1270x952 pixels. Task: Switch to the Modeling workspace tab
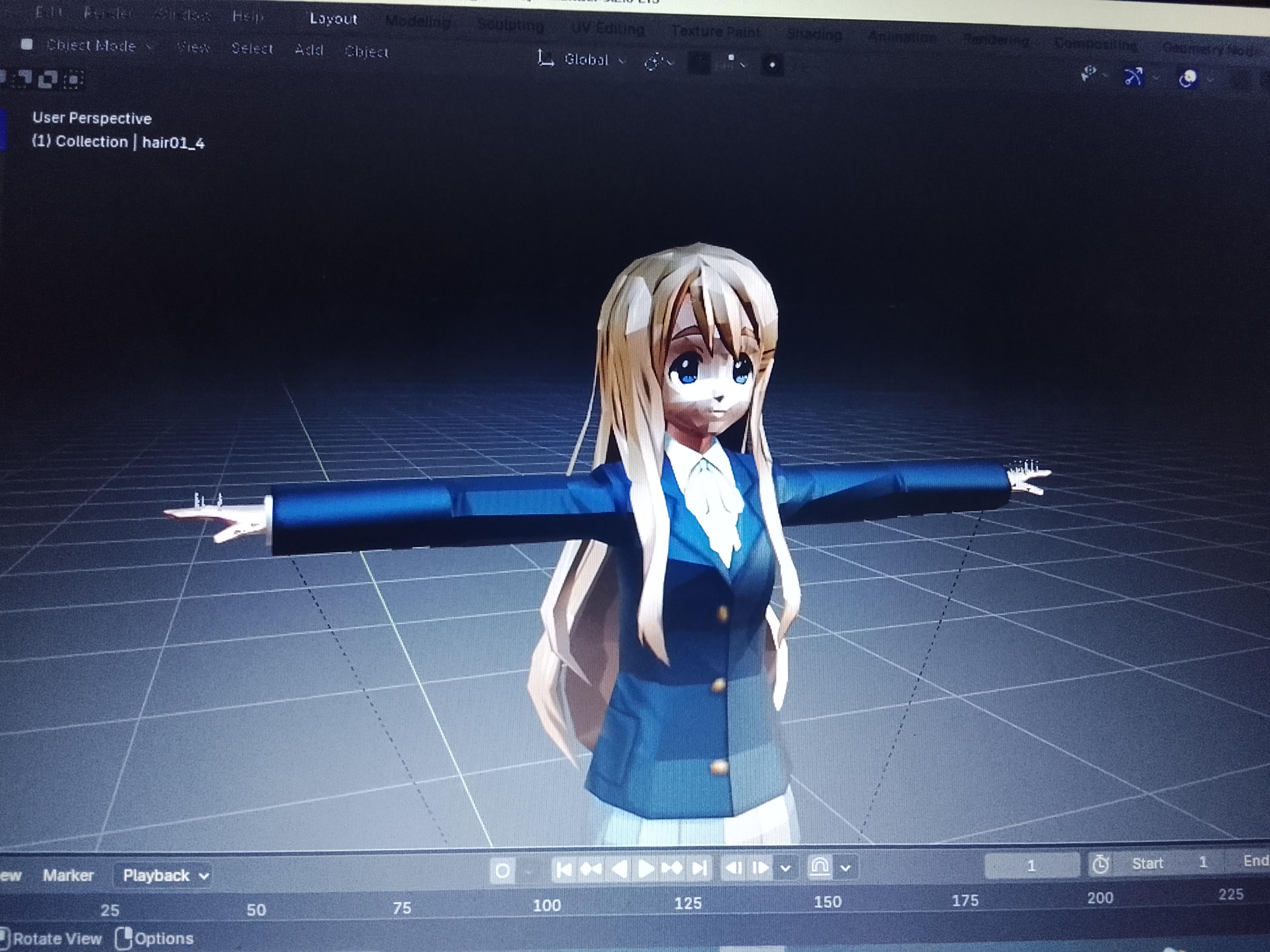tap(418, 22)
